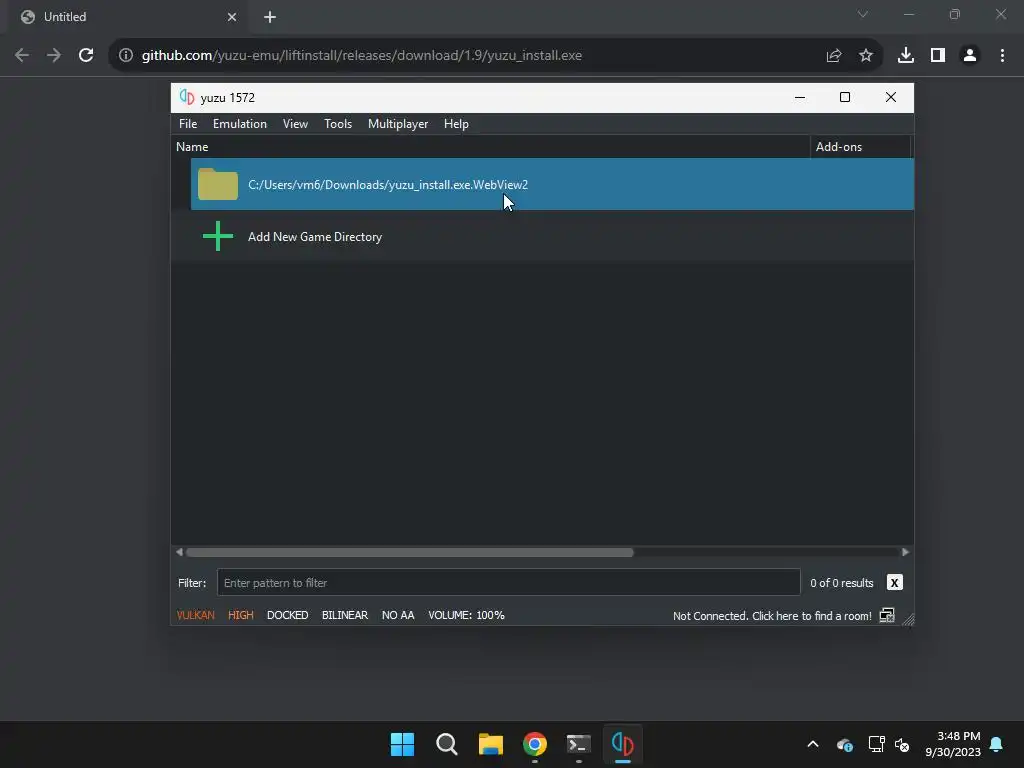
Task: Click the muted speaker tray icon
Action: click(x=902, y=744)
